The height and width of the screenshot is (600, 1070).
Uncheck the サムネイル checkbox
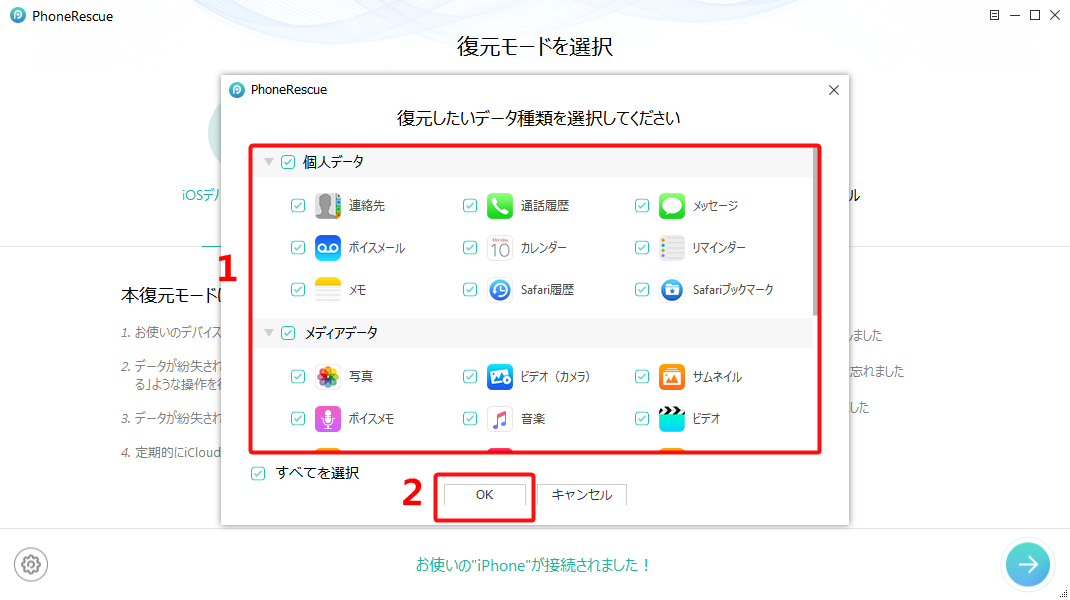[x=641, y=376]
